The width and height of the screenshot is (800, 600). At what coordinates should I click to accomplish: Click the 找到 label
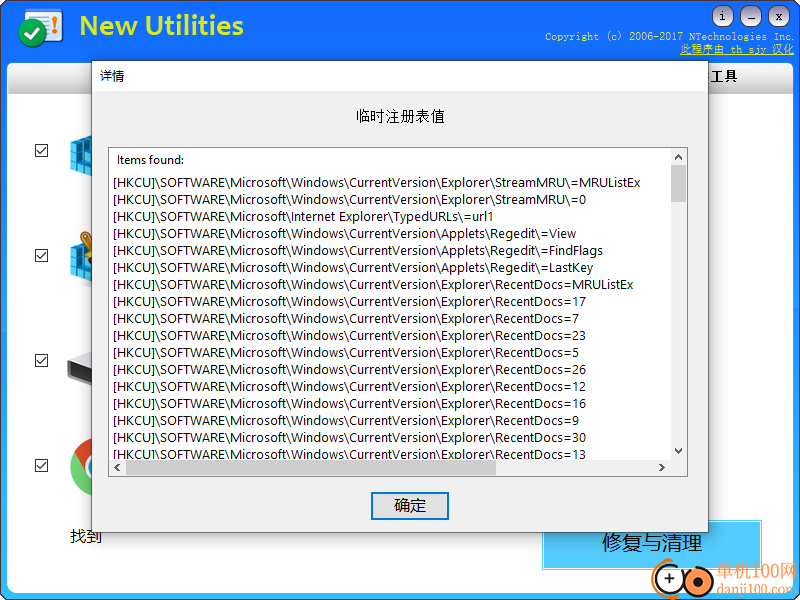[86, 537]
